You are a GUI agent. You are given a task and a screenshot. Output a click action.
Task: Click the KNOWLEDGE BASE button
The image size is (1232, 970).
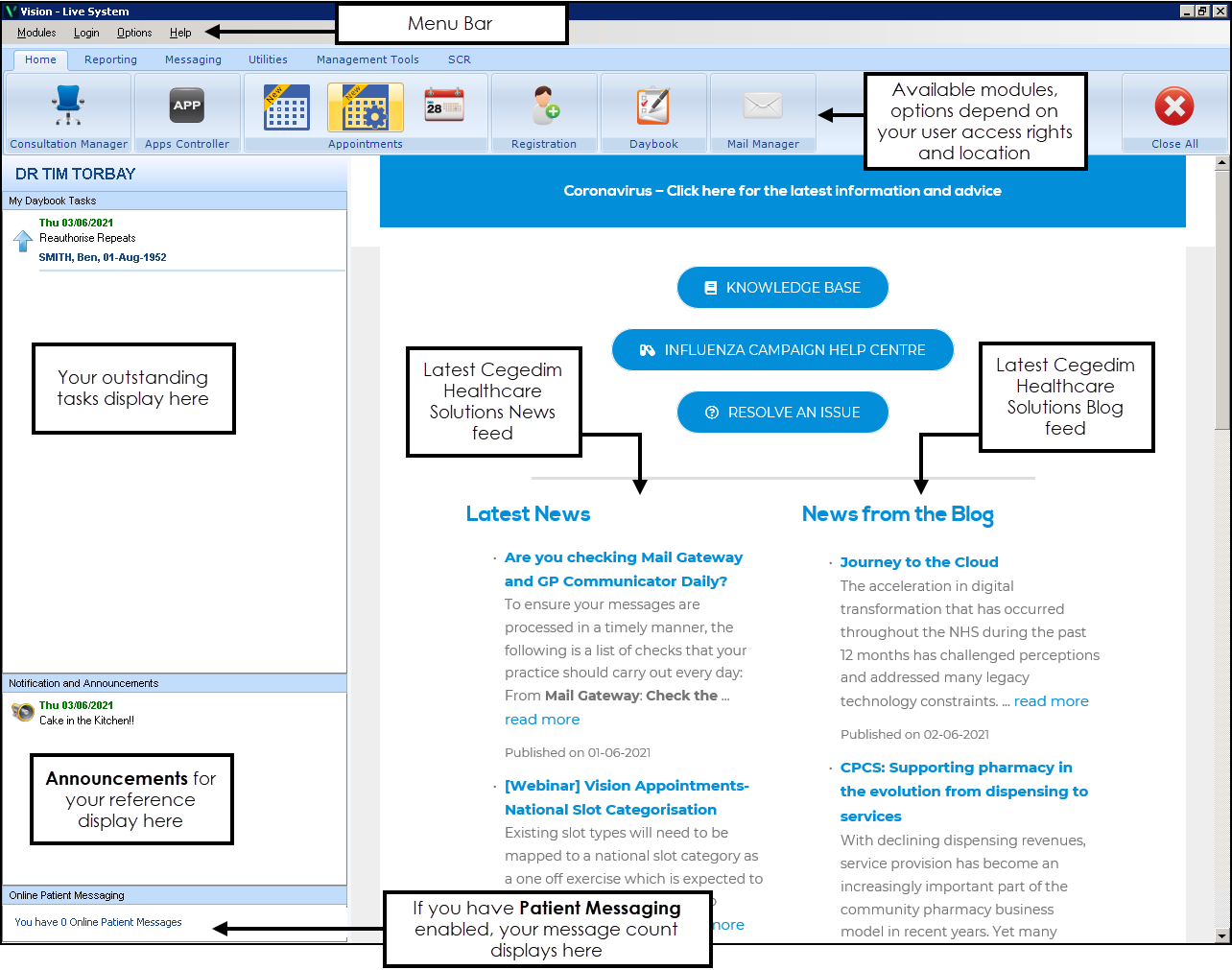(782, 288)
